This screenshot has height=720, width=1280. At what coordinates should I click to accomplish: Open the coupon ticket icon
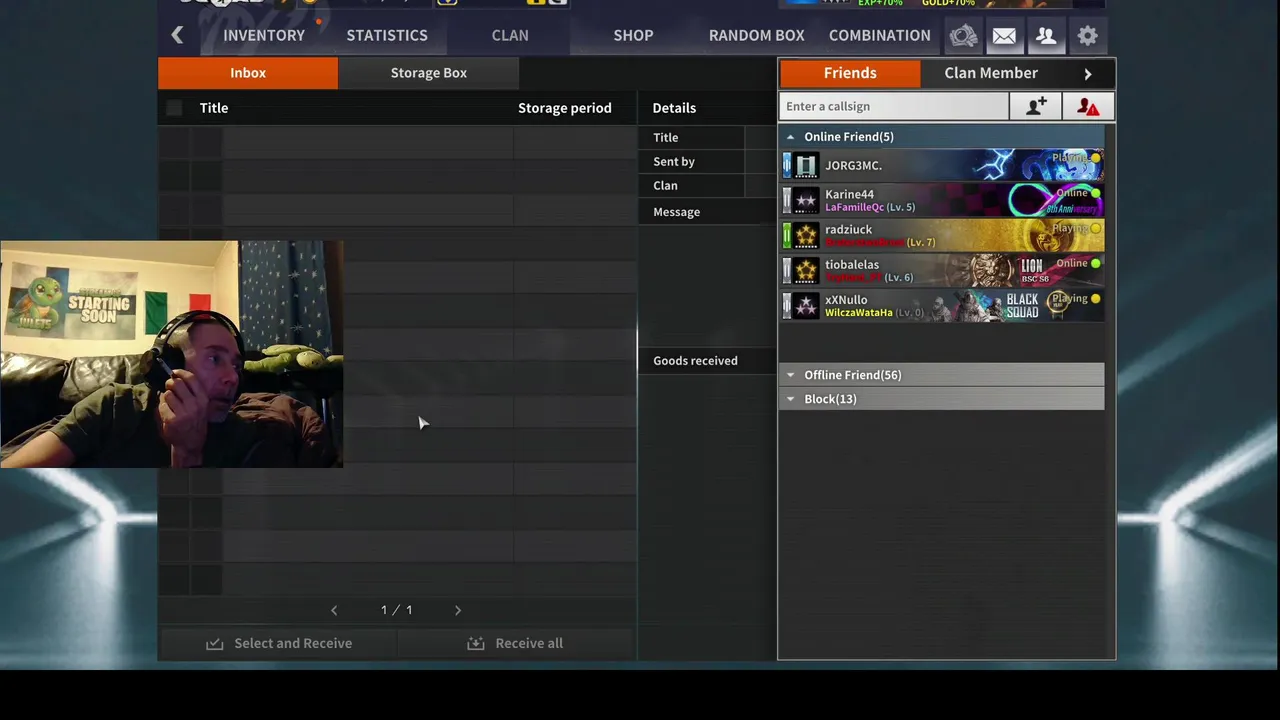963,36
